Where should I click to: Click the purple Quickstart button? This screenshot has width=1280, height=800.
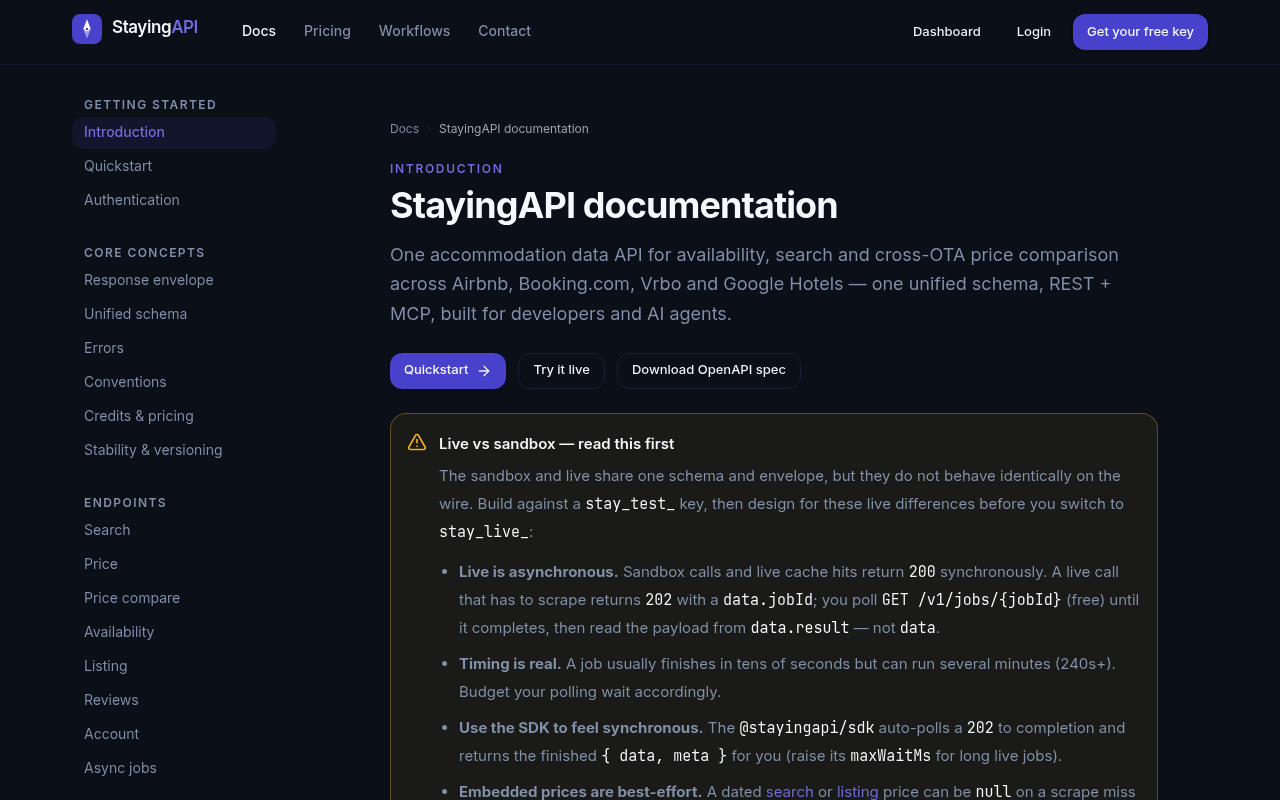point(447,371)
